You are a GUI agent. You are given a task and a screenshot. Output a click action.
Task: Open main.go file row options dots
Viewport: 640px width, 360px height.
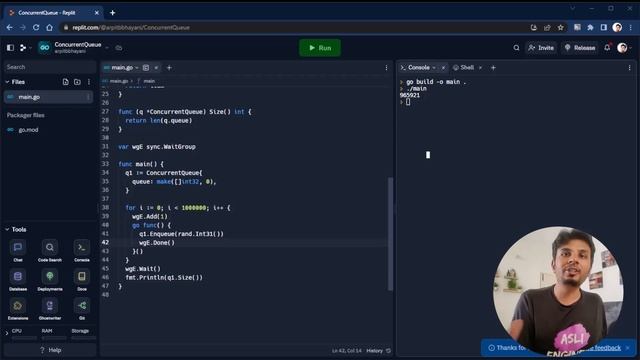pyautogui.click(x=88, y=97)
